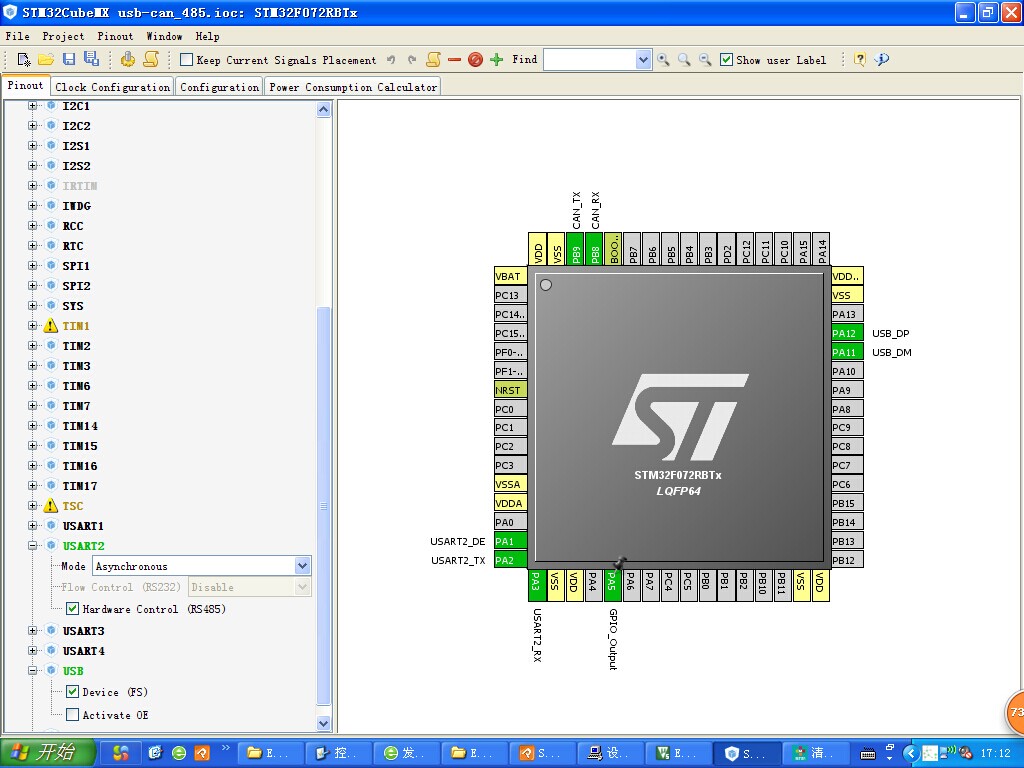Click the TSC warning triangle icon

tap(50, 505)
